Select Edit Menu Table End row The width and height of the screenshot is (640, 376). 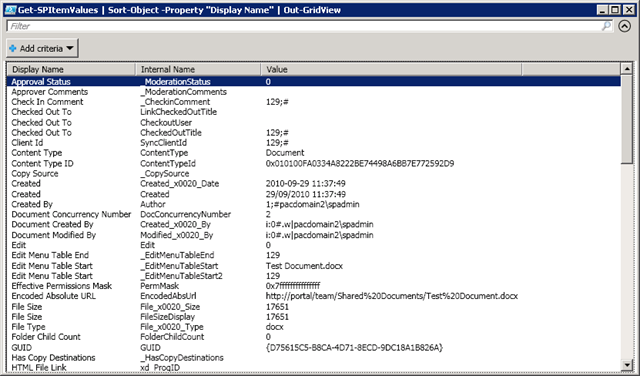pos(313,255)
